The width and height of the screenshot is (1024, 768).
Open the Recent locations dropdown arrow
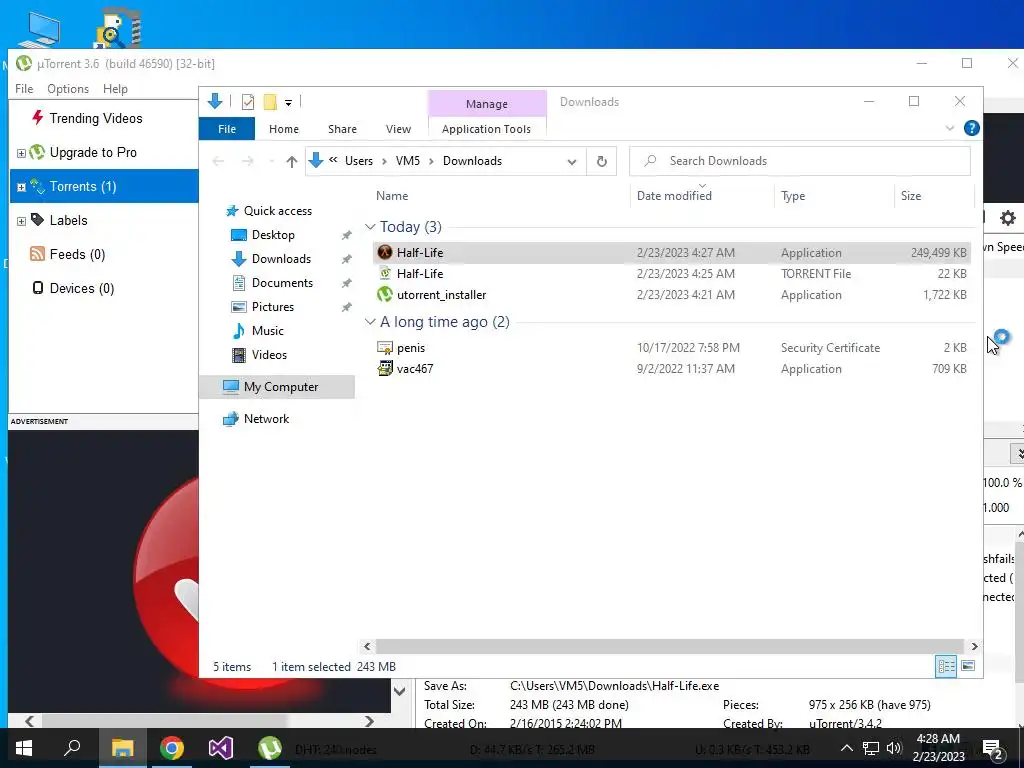click(x=270, y=161)
